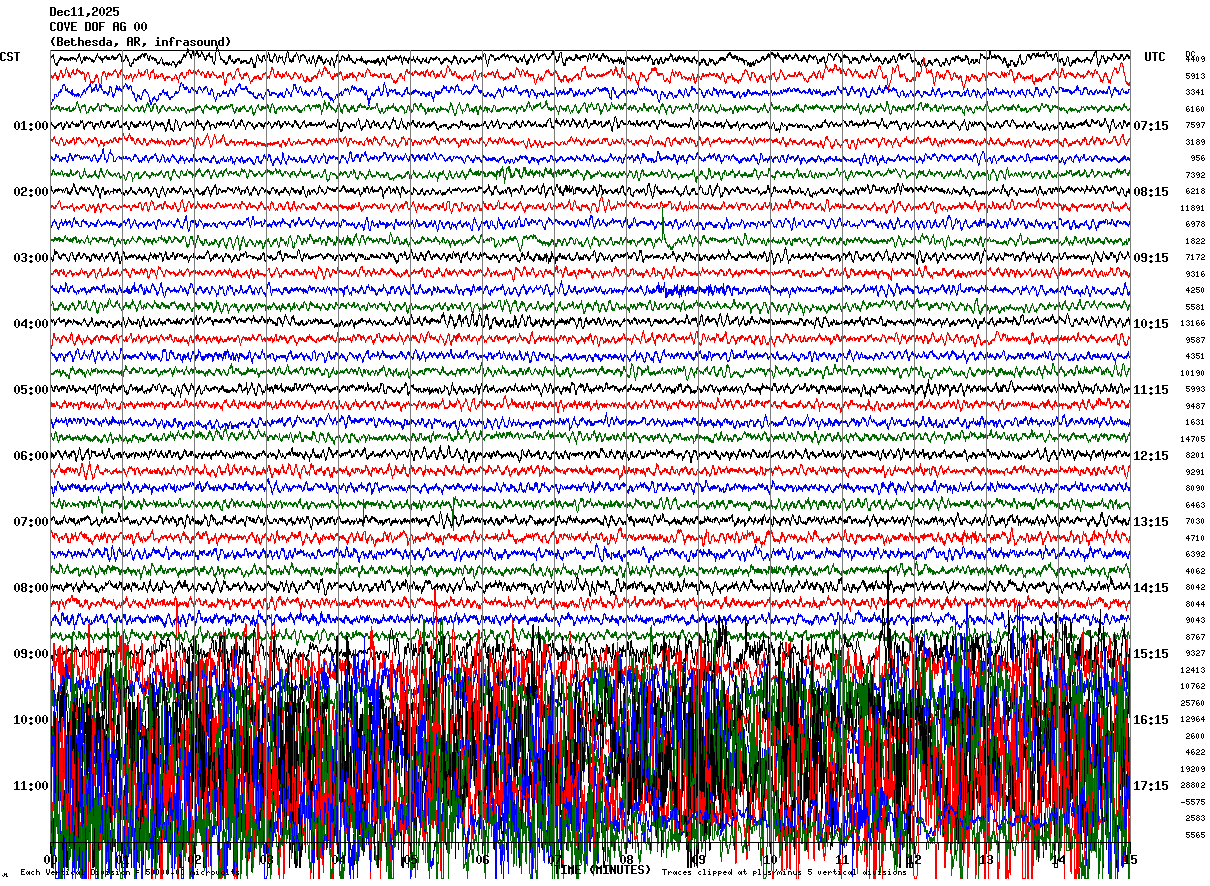Click the DC offset value 6160

tap(1195, 109)
